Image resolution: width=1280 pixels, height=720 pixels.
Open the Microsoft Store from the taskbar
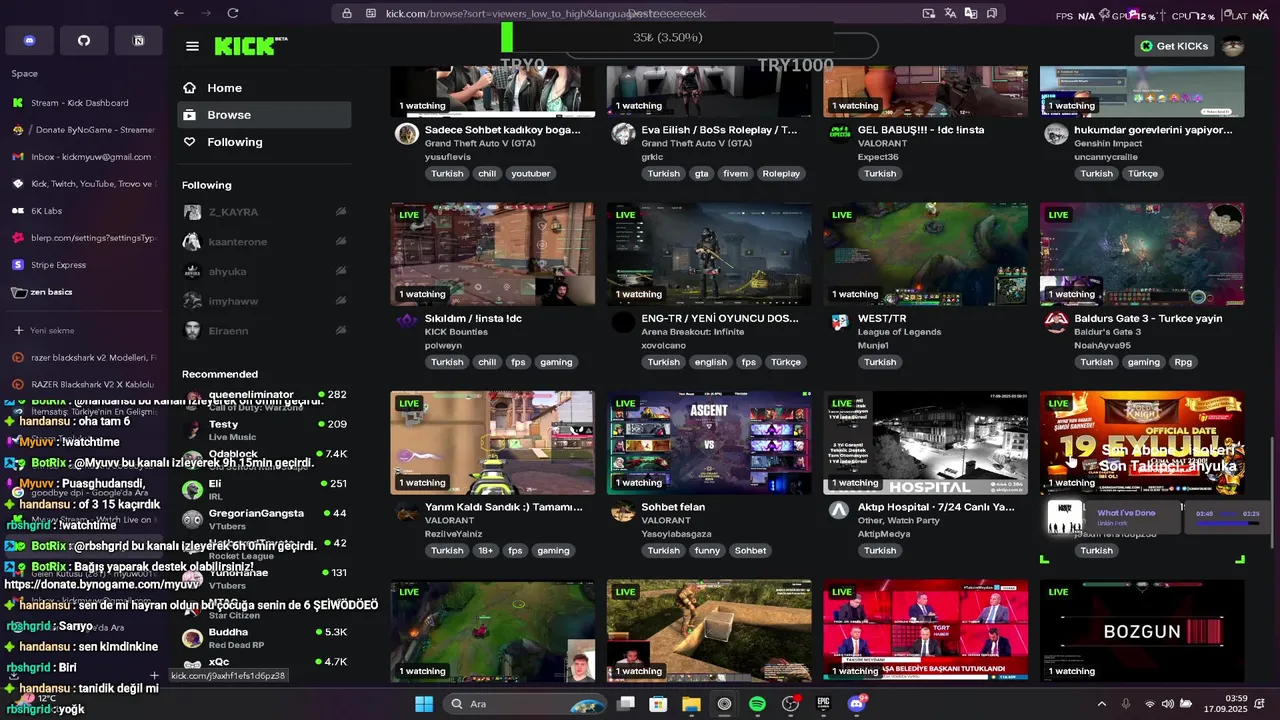pyautogui.click(x=658, y=704)
